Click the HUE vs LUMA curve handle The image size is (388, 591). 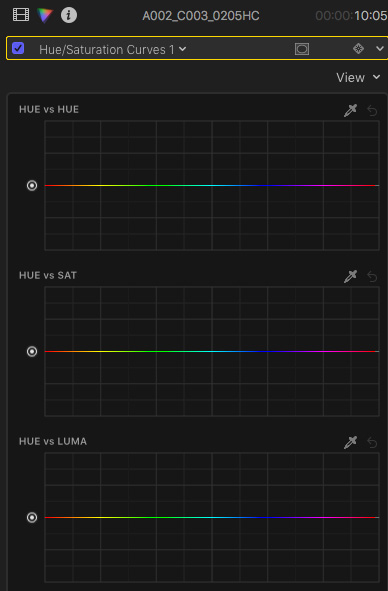[32, 518]
